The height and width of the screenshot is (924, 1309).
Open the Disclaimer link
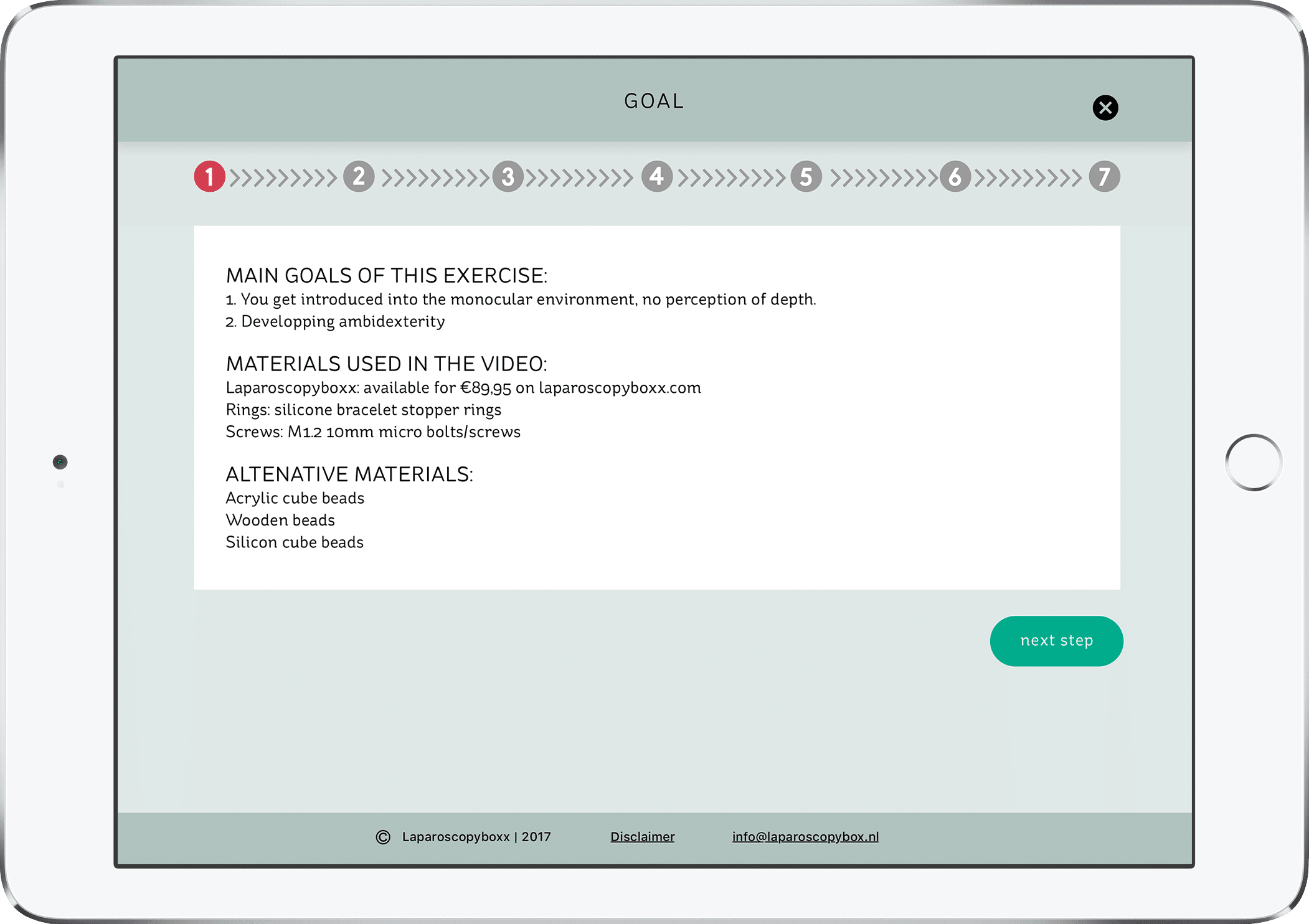(642, 837)
